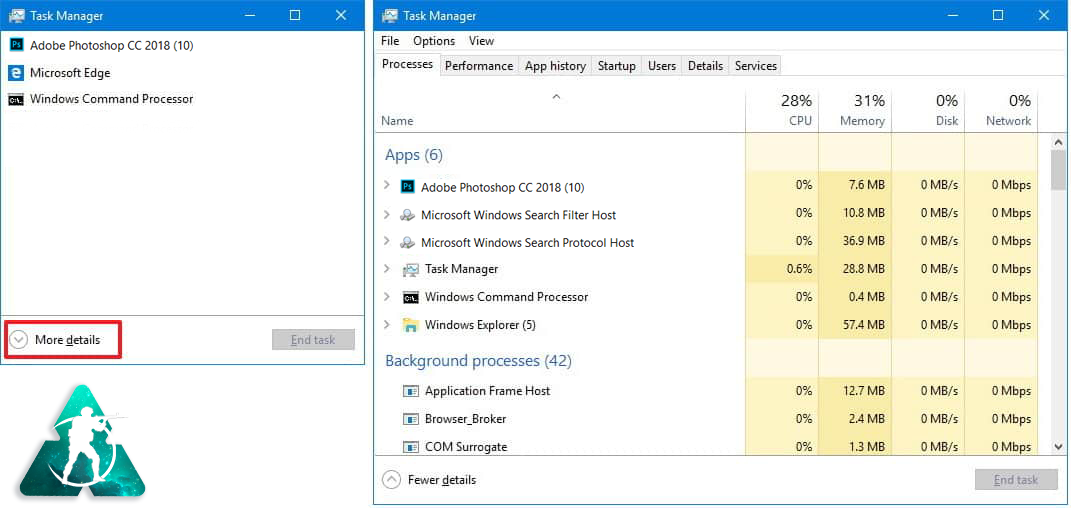This screenshot has width=1071, height=508.
Task: Click the scrollbar down arrow in Processes list
Action: click(1059, 446)
